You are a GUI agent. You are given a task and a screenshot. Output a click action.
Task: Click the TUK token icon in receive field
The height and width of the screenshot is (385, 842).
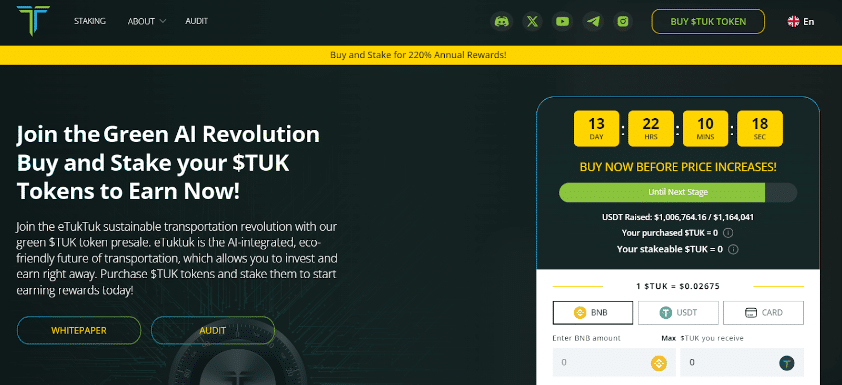pos(787,364)
